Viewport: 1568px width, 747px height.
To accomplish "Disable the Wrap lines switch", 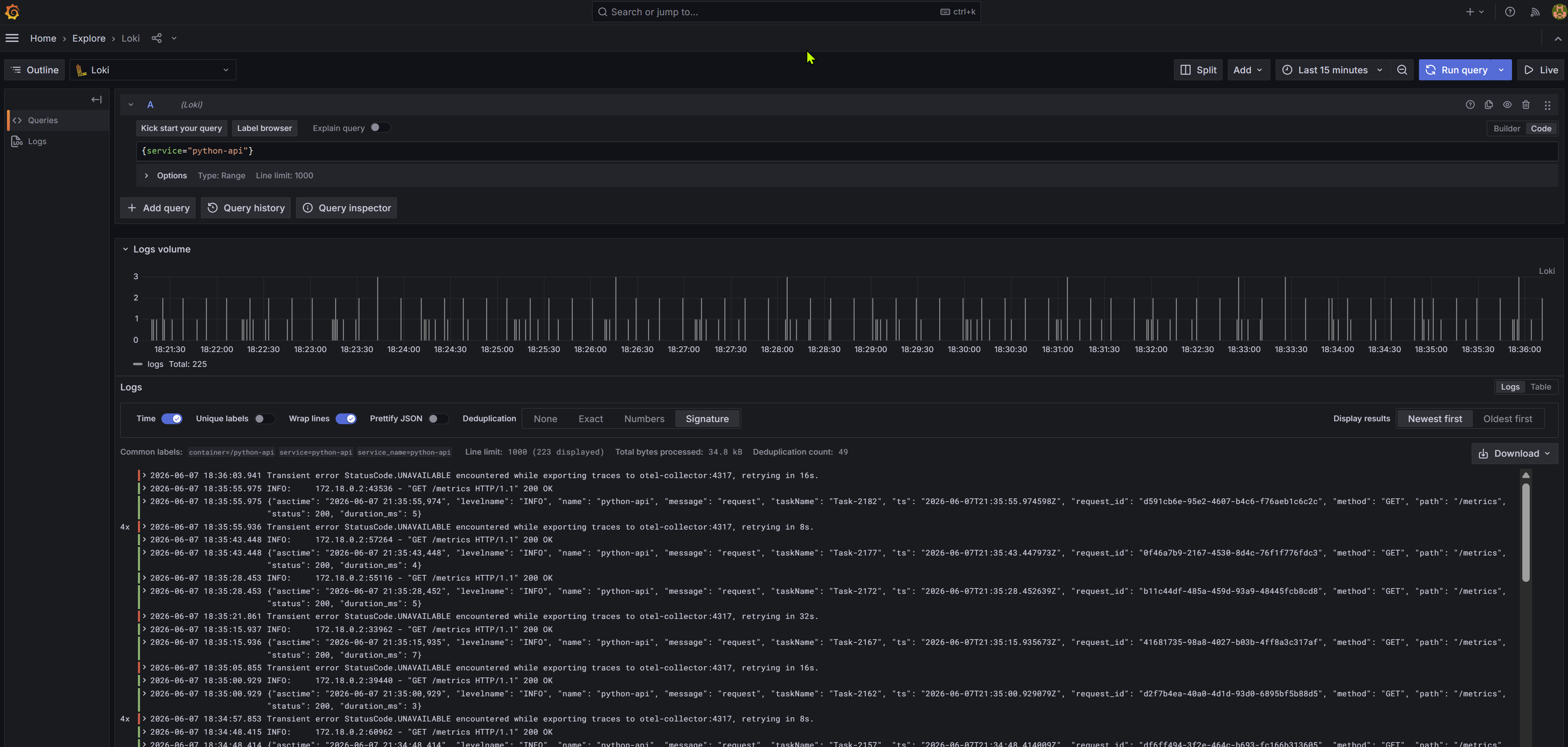I will pyautogui.click(x=346, y=419).
